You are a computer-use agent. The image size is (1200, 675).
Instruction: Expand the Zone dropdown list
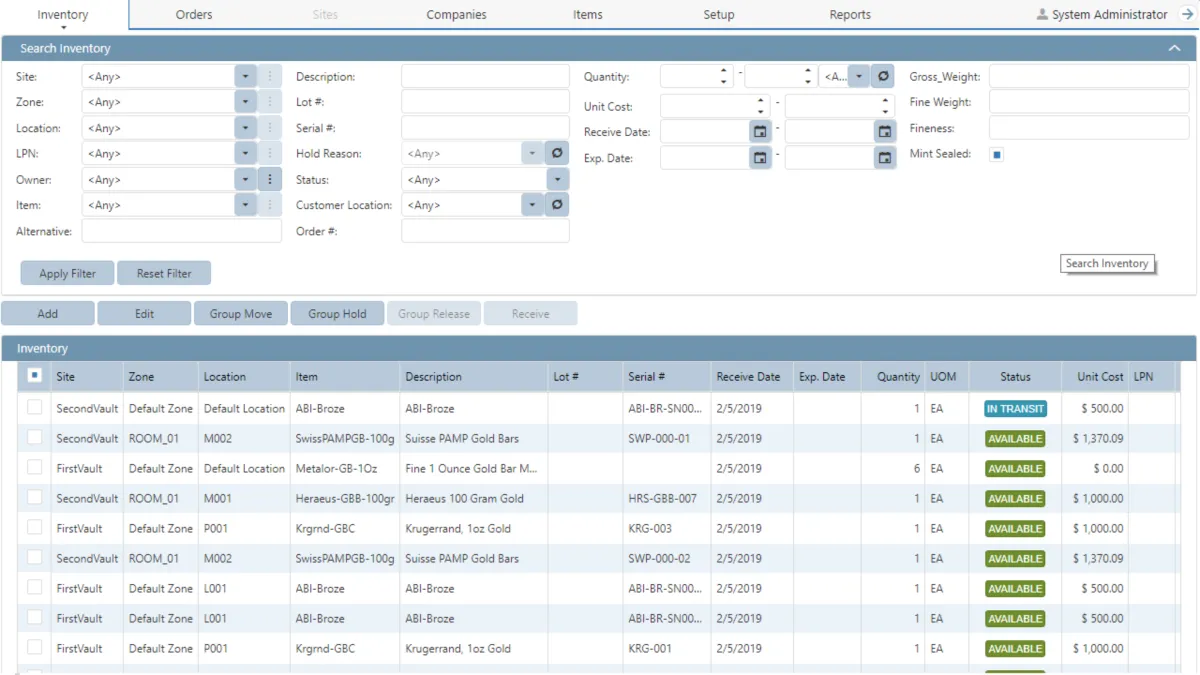tap(246, 102)
